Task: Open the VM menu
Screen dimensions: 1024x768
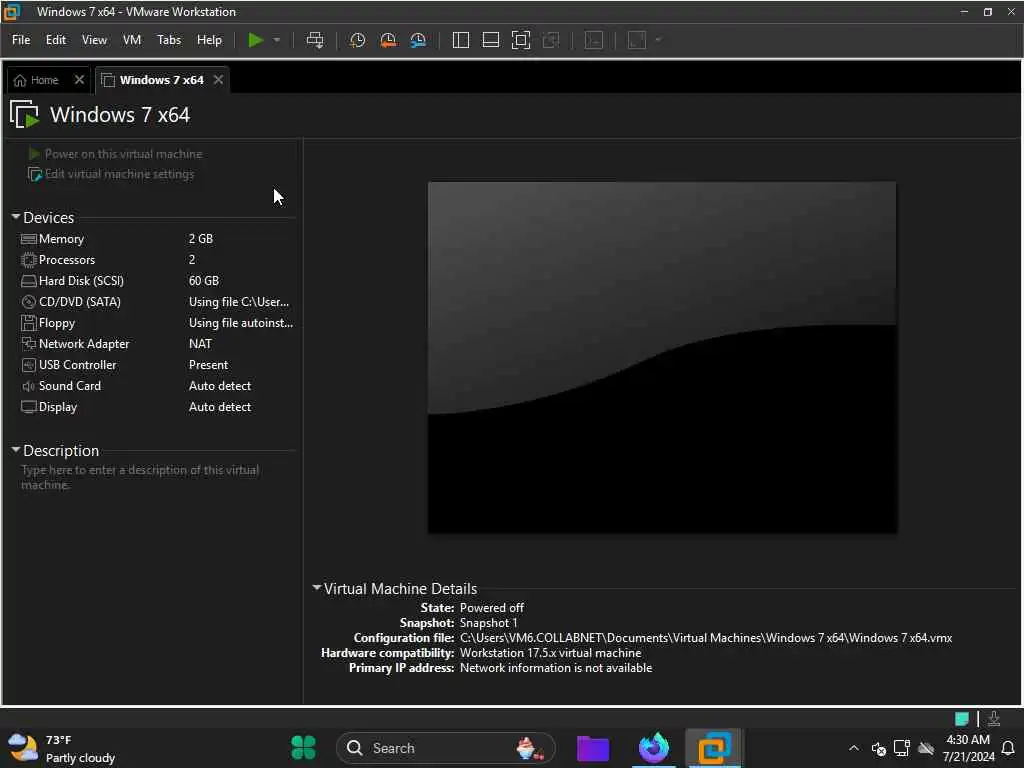Action: (x=132, y=40)
